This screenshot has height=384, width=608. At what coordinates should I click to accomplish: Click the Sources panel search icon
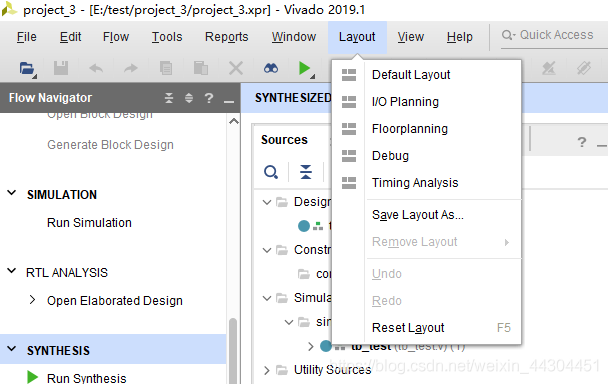click(x=271, y=172)
